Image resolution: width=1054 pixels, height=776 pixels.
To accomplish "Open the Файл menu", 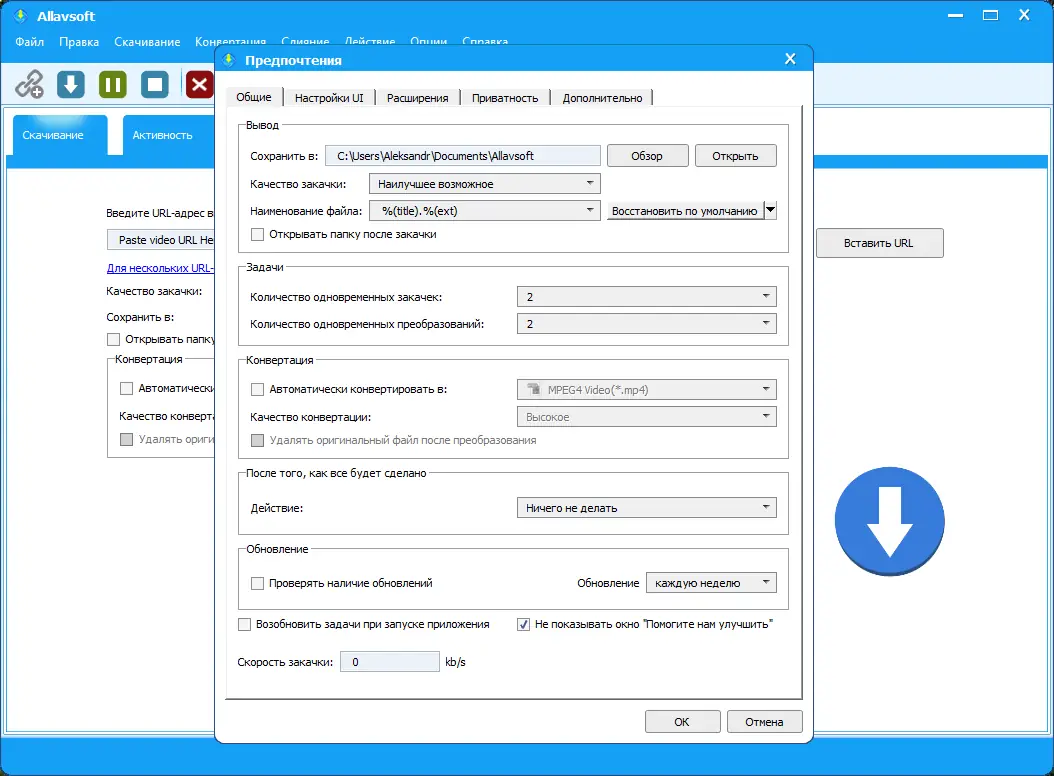I will tap(30, 42).
